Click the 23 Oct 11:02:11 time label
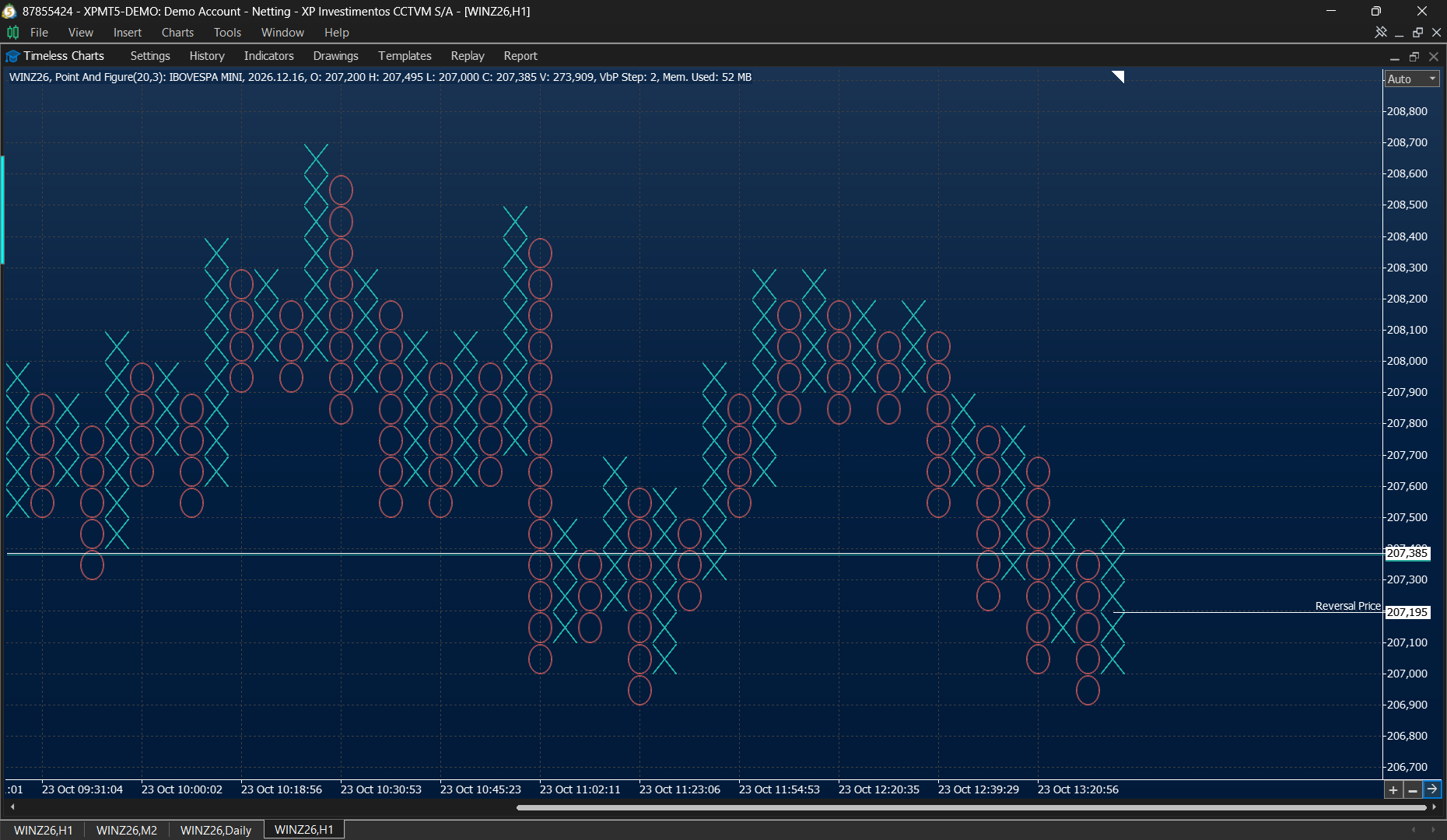 (x=580, y=789)
